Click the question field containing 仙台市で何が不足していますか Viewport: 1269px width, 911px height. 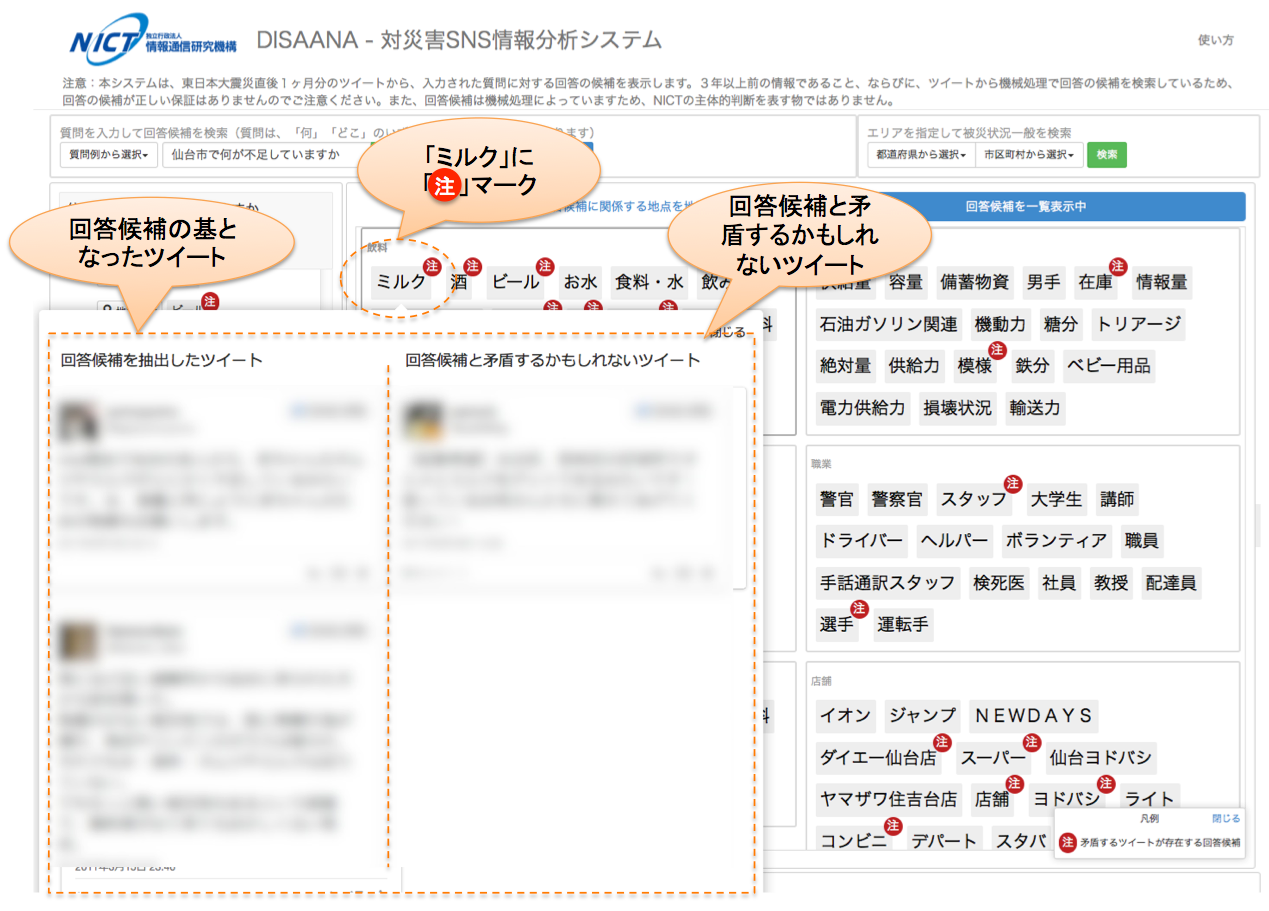pyautogui.click(x=265, y=155)
